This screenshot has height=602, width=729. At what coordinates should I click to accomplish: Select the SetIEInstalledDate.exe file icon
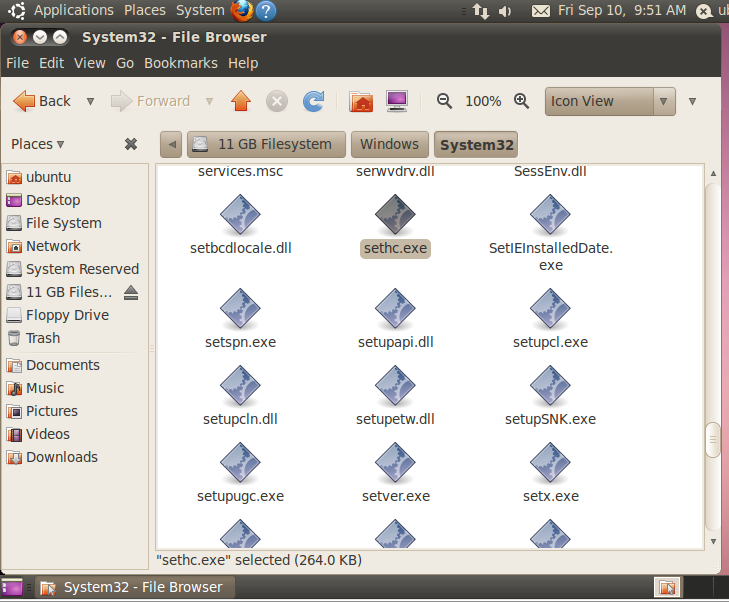click(x=550, y=215)
